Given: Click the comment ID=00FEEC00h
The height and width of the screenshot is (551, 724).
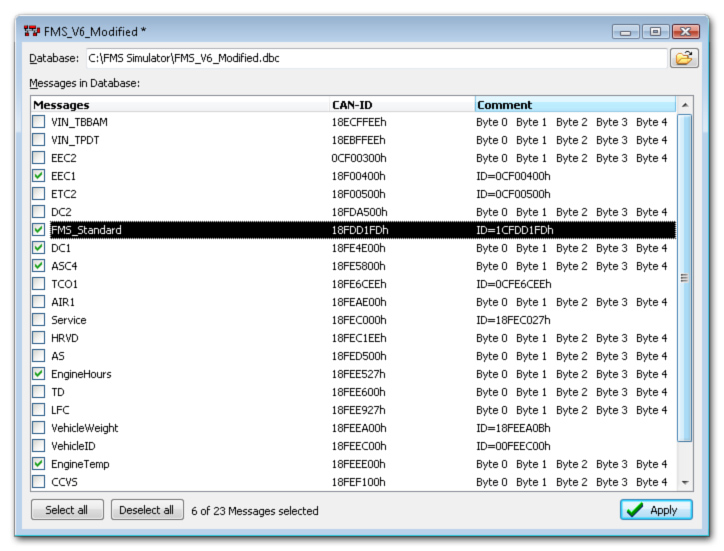Looking at the screenshot, I should (x=513, y=446).
